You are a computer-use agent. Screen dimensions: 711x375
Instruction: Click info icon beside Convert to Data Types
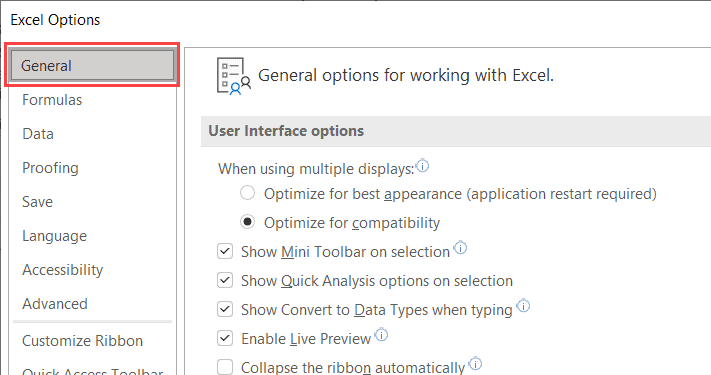523,306
